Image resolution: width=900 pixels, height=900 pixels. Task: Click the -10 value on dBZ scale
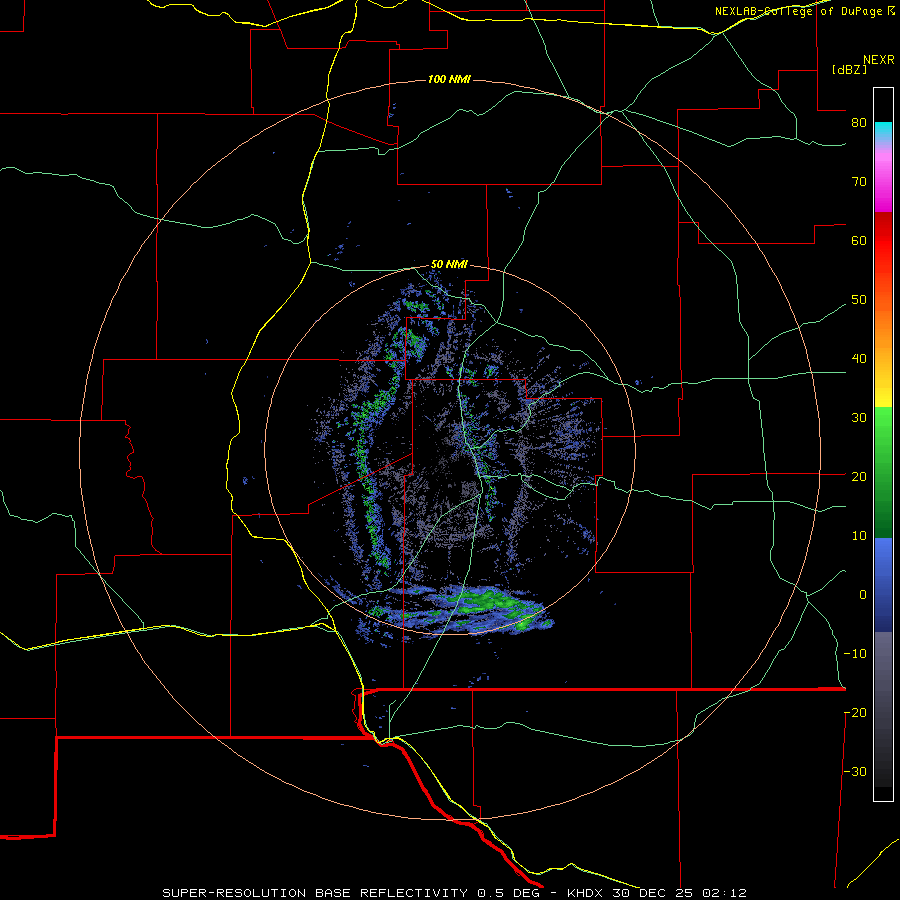(x=855, y=654)
